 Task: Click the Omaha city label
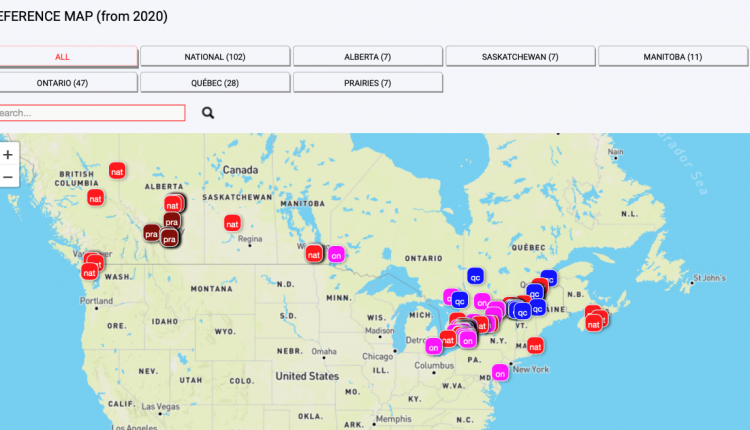pos(324,352)
